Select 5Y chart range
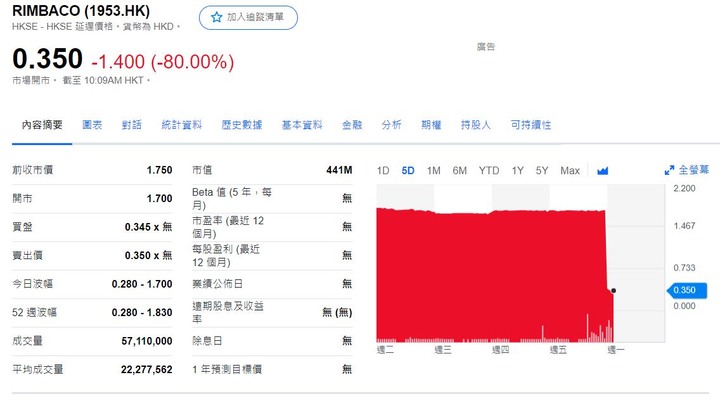The height and width of the screenshot is (401, 720). (542, 171)
